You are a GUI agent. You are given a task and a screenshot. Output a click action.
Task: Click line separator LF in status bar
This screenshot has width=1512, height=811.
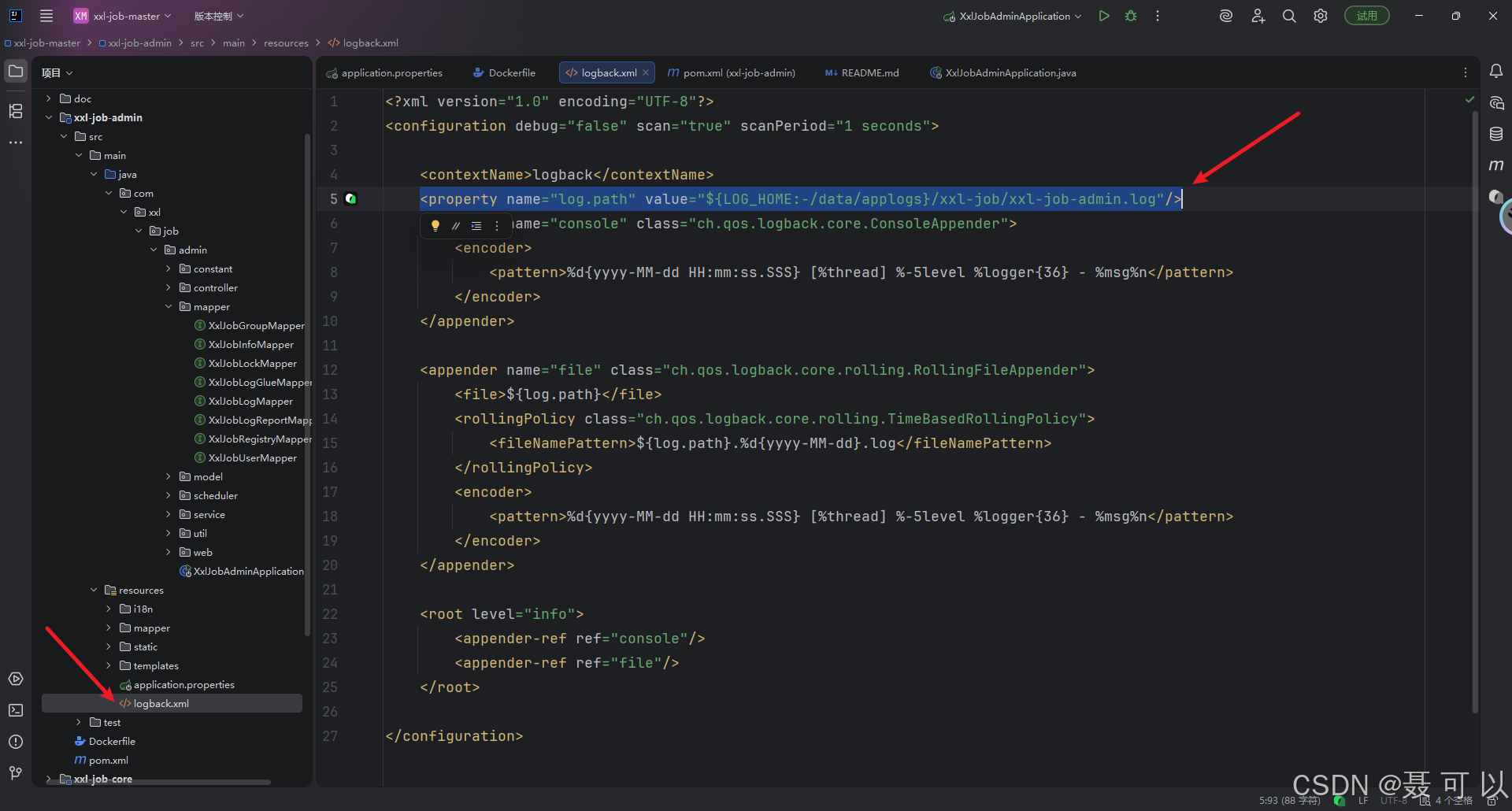tap(1363, 801)
